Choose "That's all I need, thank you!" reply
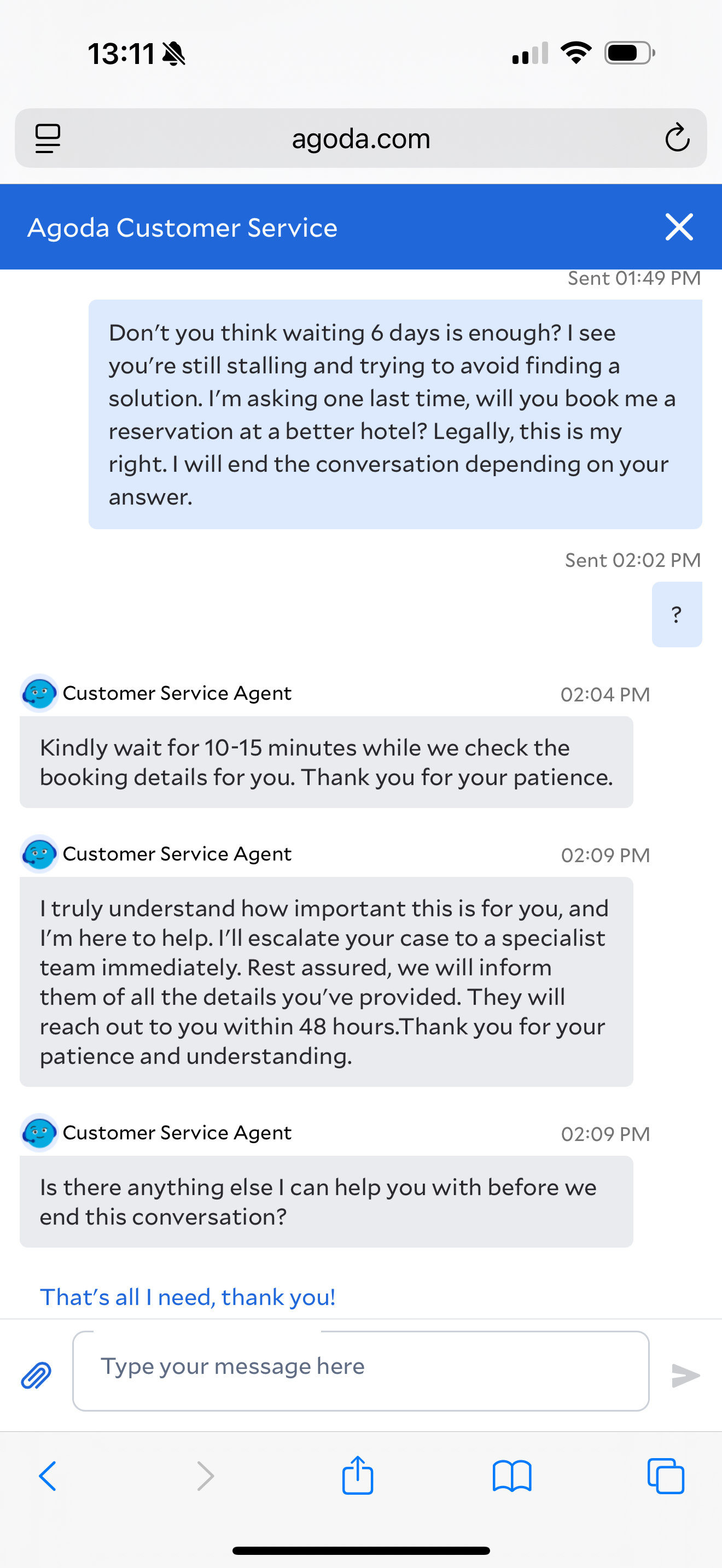This screenshot has width=722, height=1568. 188,1297
